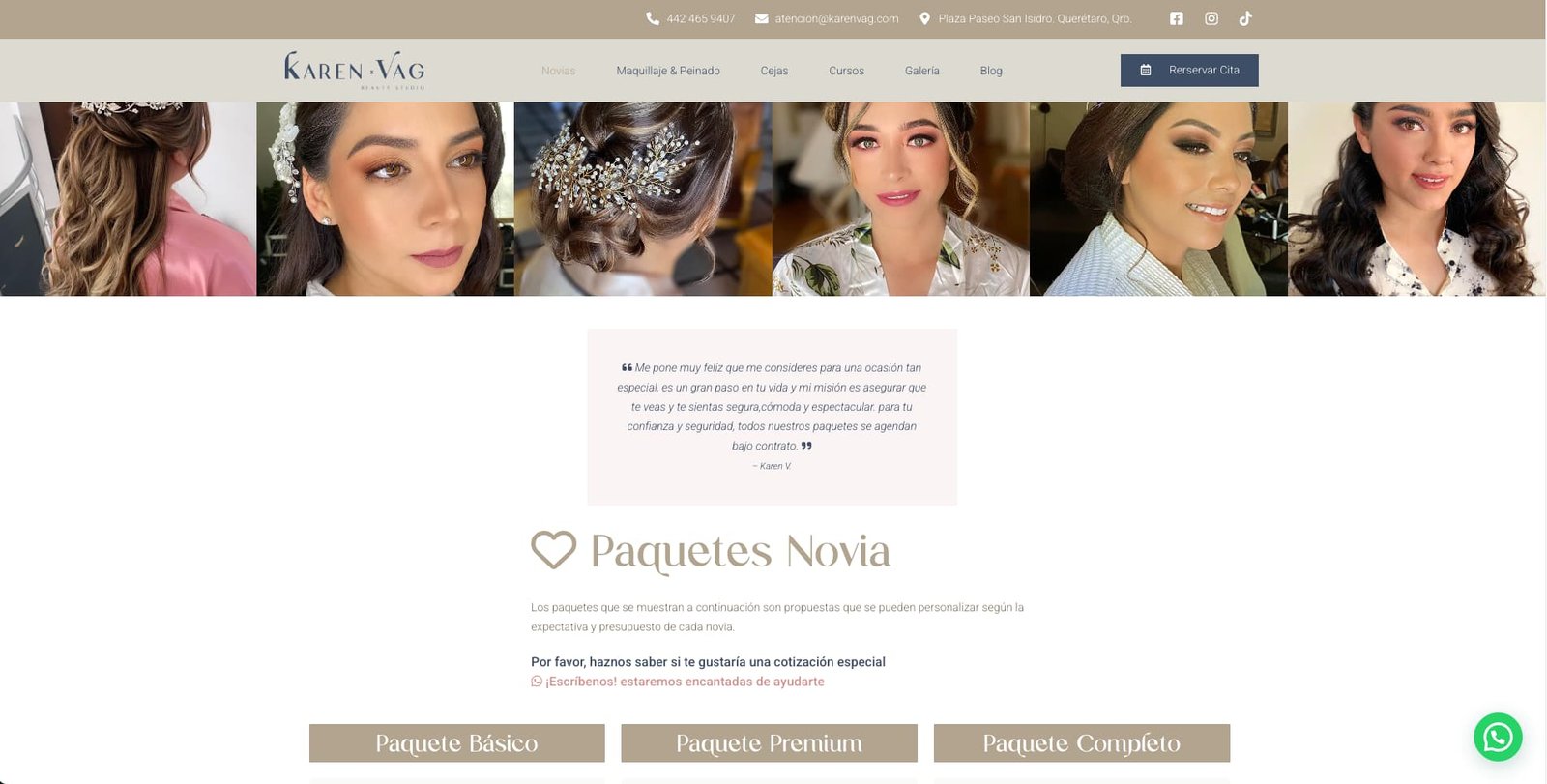
Task: Open the hair accessory updo photo
Action: (x=643, y=199)
